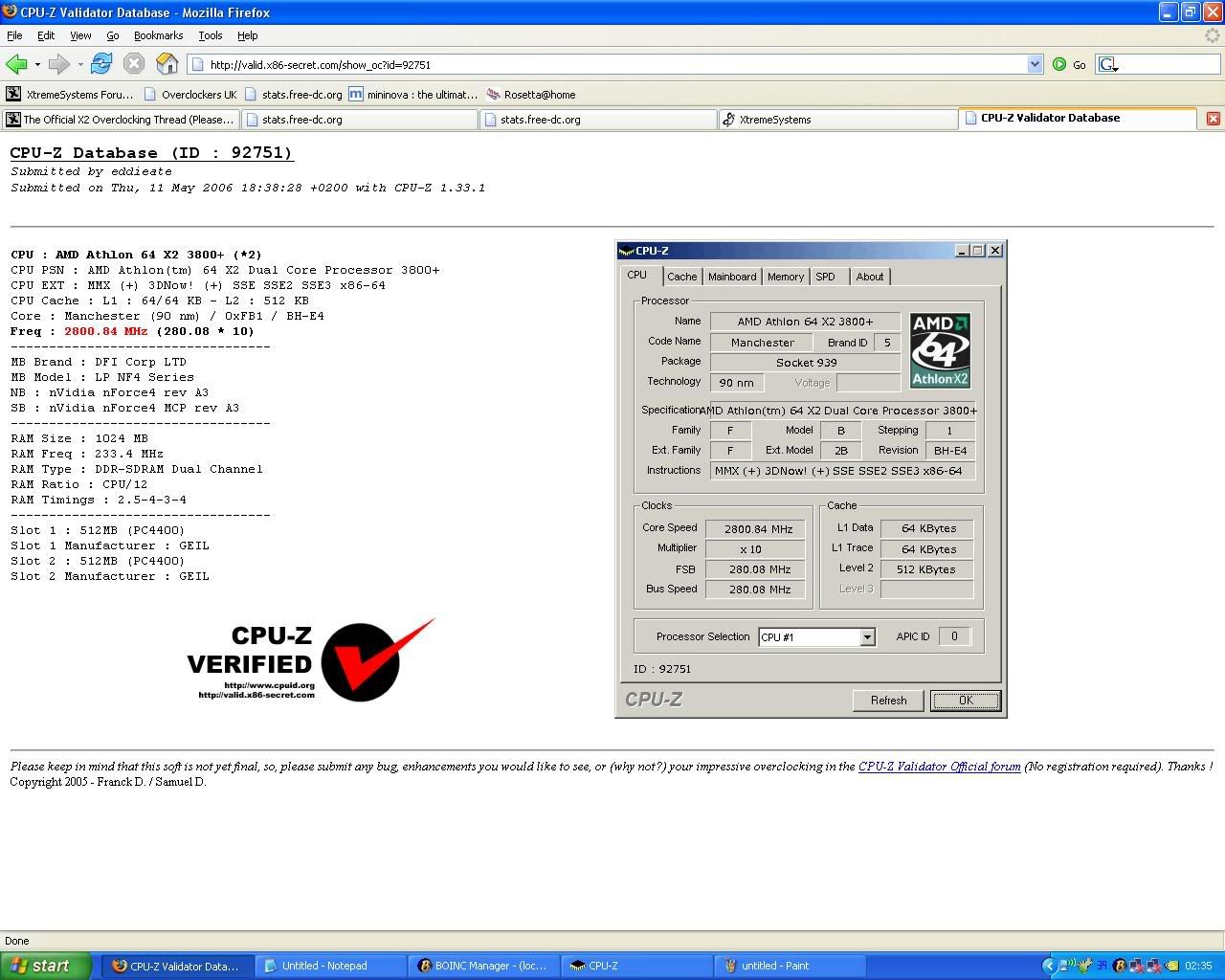Click the Firefox activity throbber icon

[1213, 35]
